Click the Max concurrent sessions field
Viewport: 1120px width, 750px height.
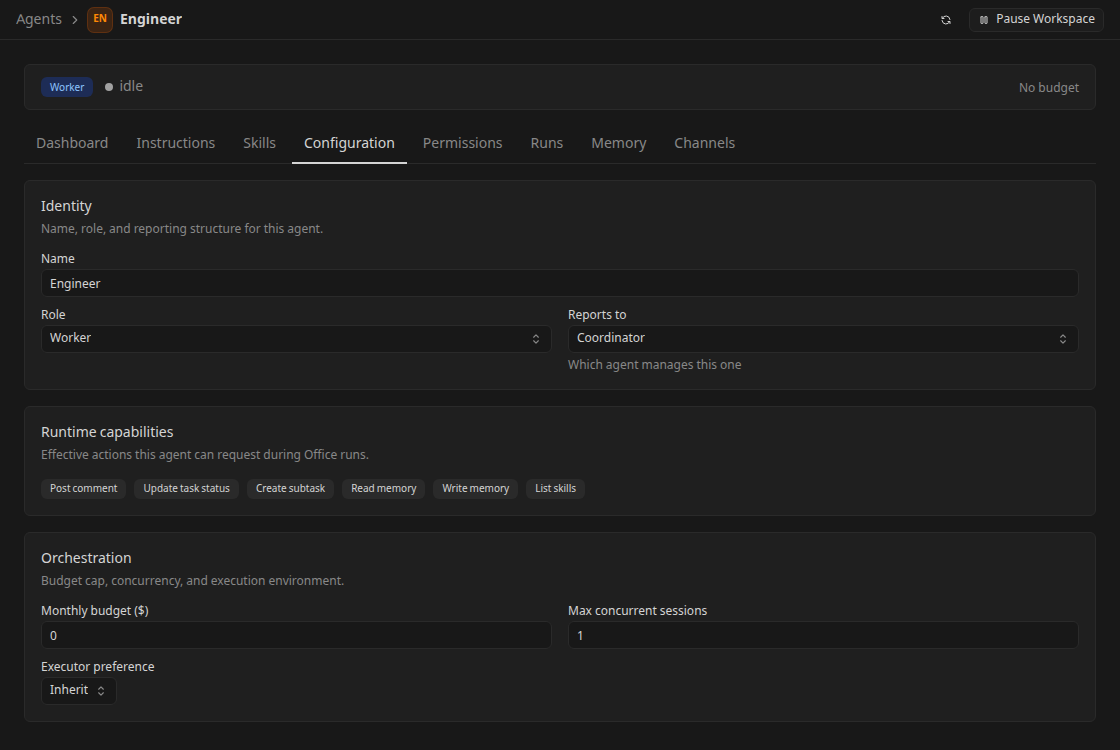pos(823,635)
